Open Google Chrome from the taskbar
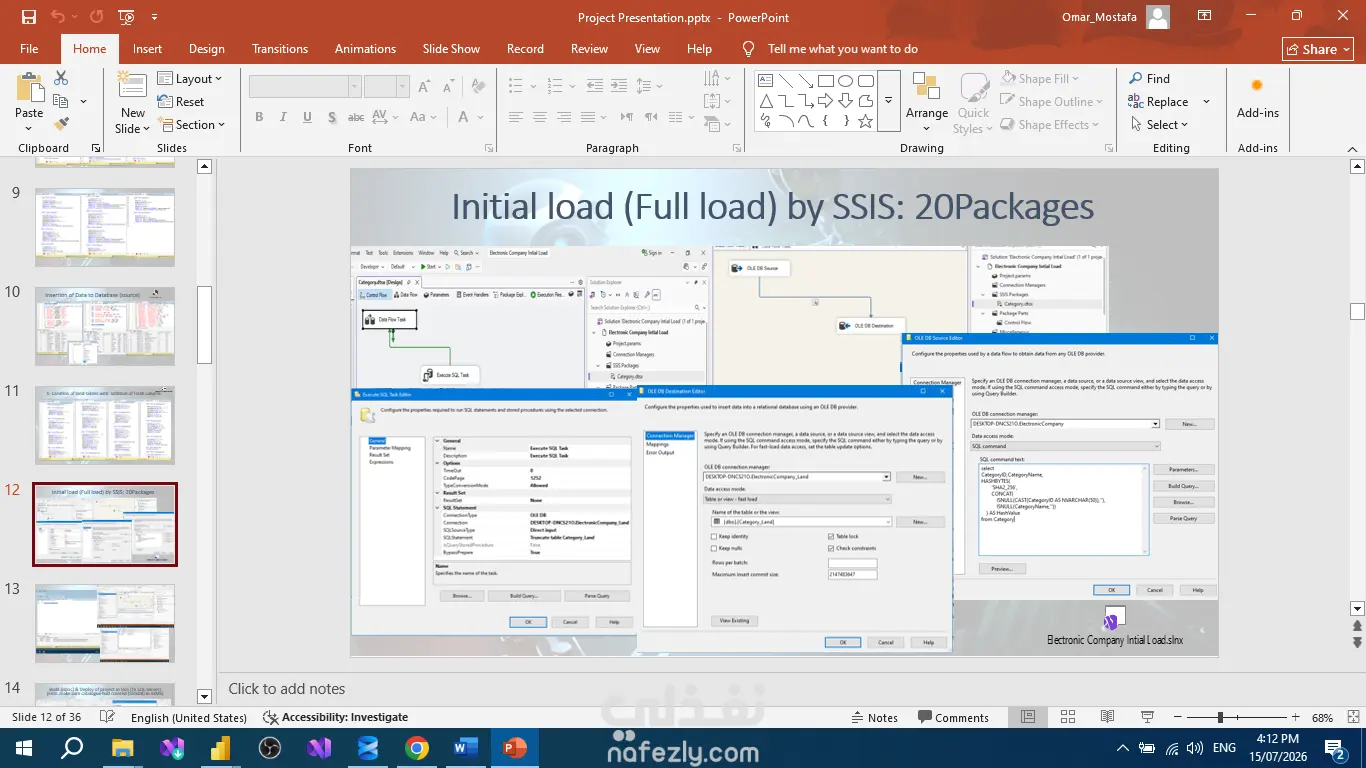This screenshot has width=1366, height=768. tap(417, 747)
